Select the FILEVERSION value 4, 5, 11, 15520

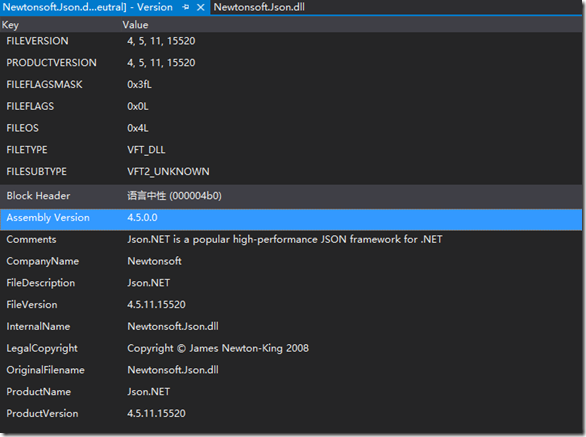click(x=161, y=41)
